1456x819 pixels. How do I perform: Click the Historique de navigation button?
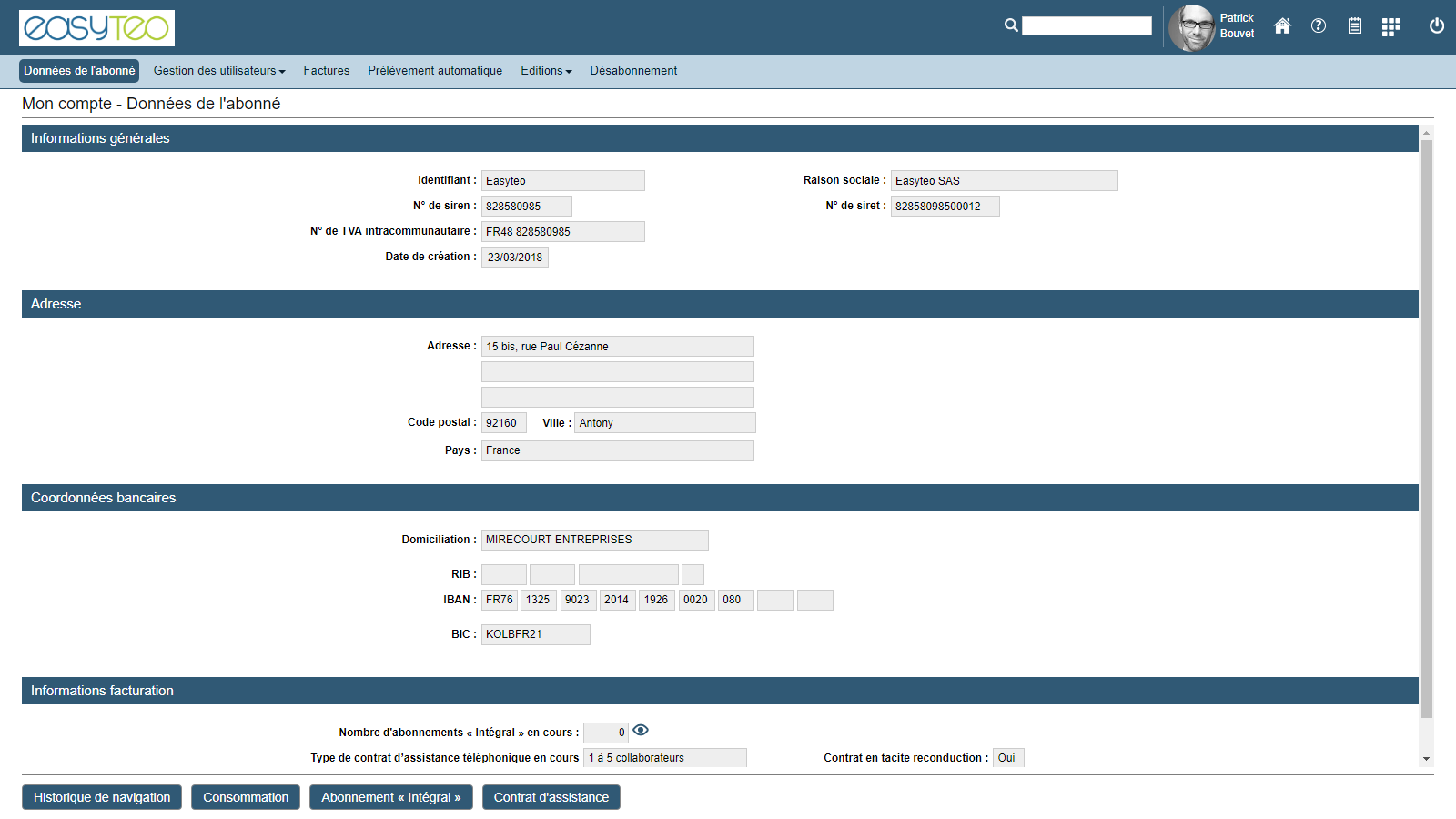click(102, 797)
